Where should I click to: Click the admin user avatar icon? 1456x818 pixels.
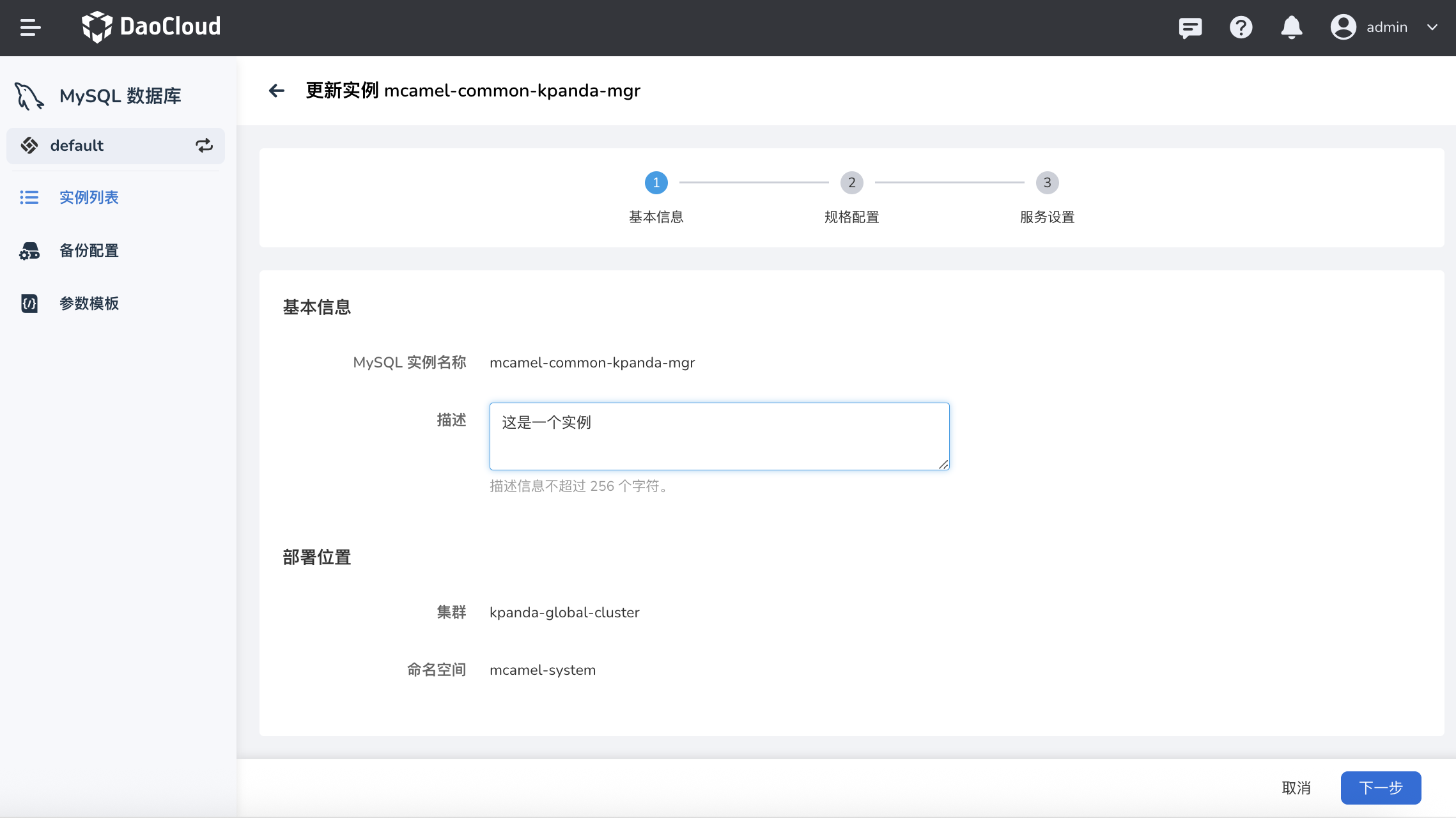tap(1343, 27)
